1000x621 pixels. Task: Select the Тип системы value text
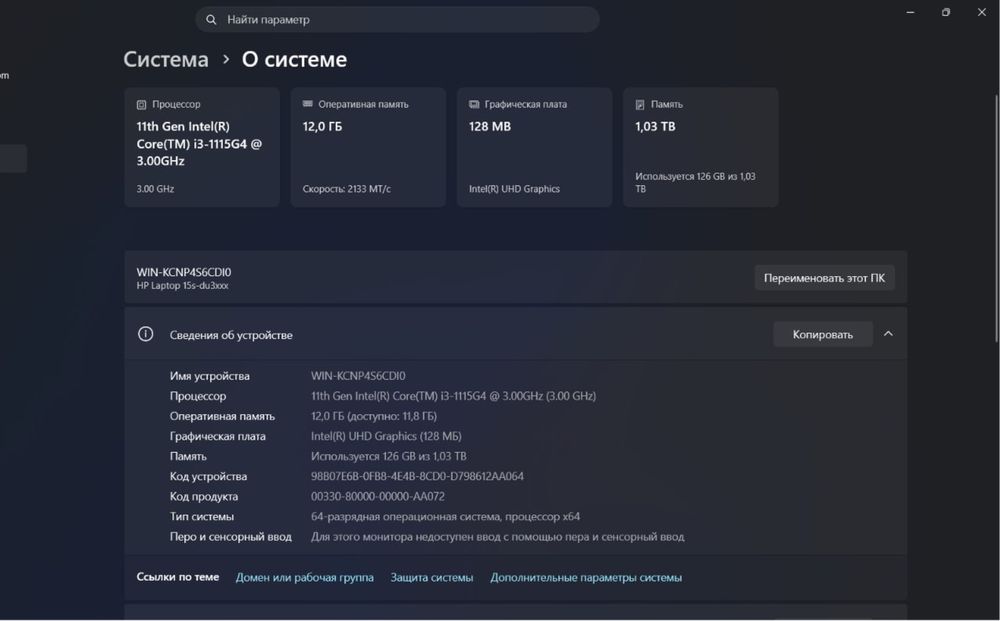point(445,516)
